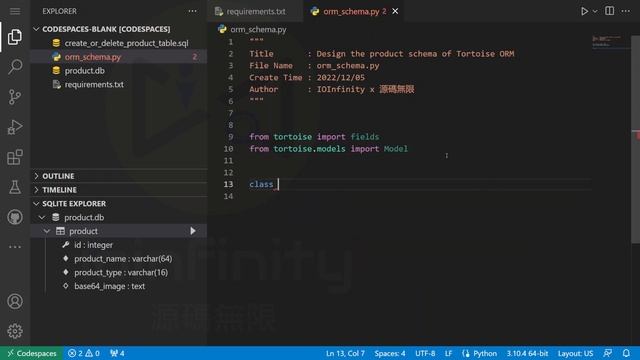Show forwarded ports count indicator

117,353
